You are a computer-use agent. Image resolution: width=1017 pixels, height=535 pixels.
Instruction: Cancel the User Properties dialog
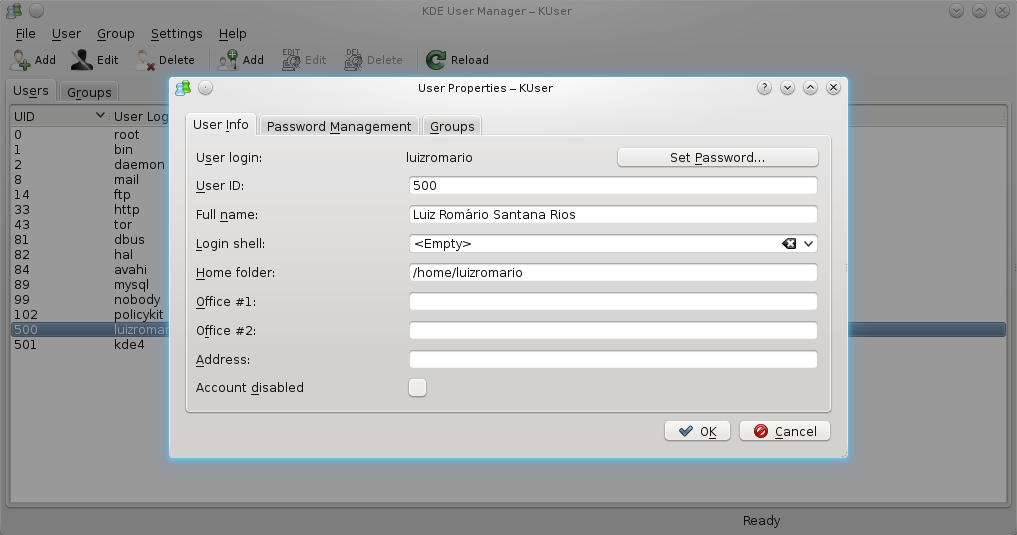[785, 431]
